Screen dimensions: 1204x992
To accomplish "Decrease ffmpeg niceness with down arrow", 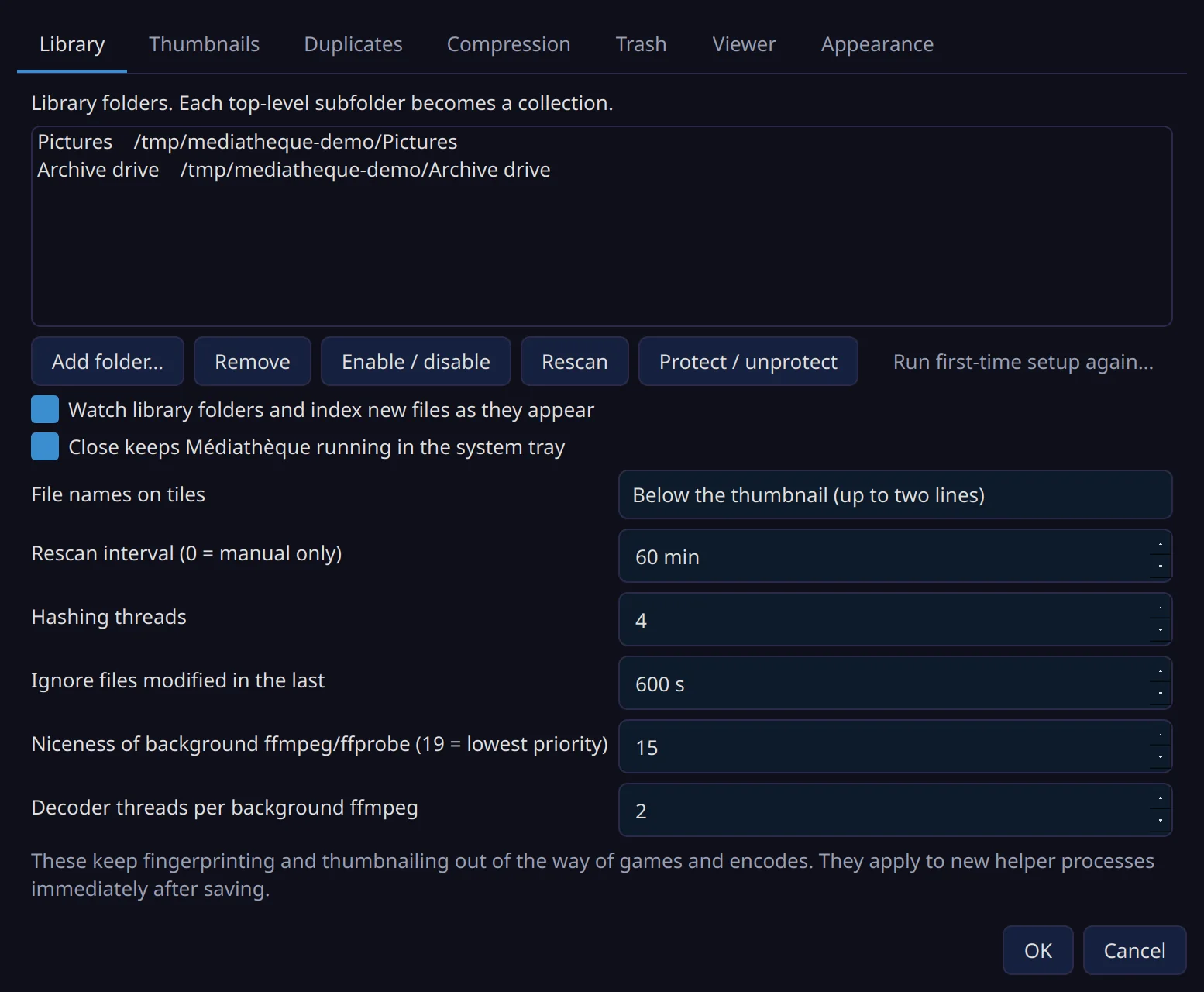I will [x=1161, y=758].
